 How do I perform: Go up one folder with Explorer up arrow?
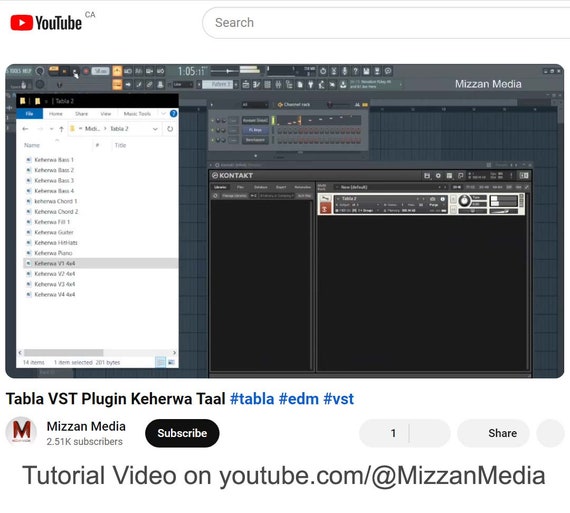point(61,129)
